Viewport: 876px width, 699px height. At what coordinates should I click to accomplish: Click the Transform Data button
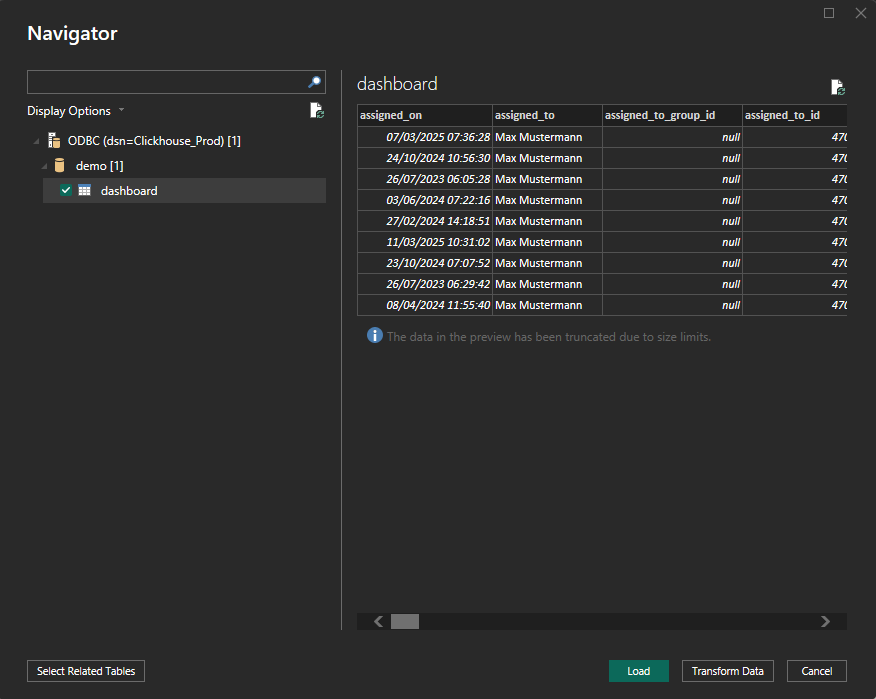727,671
